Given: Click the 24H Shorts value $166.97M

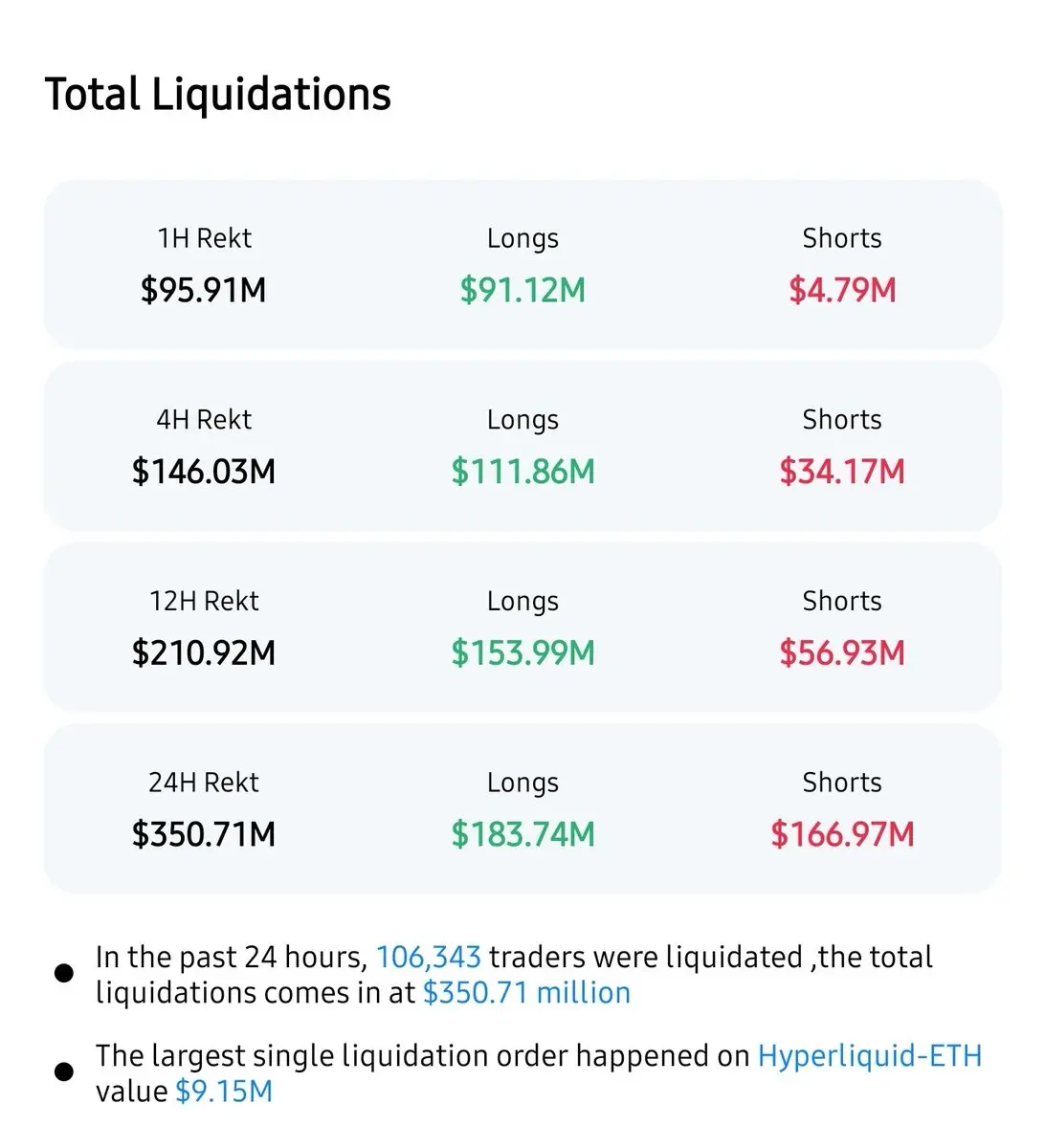Looking at the screenshot, I should coord(842,834).
